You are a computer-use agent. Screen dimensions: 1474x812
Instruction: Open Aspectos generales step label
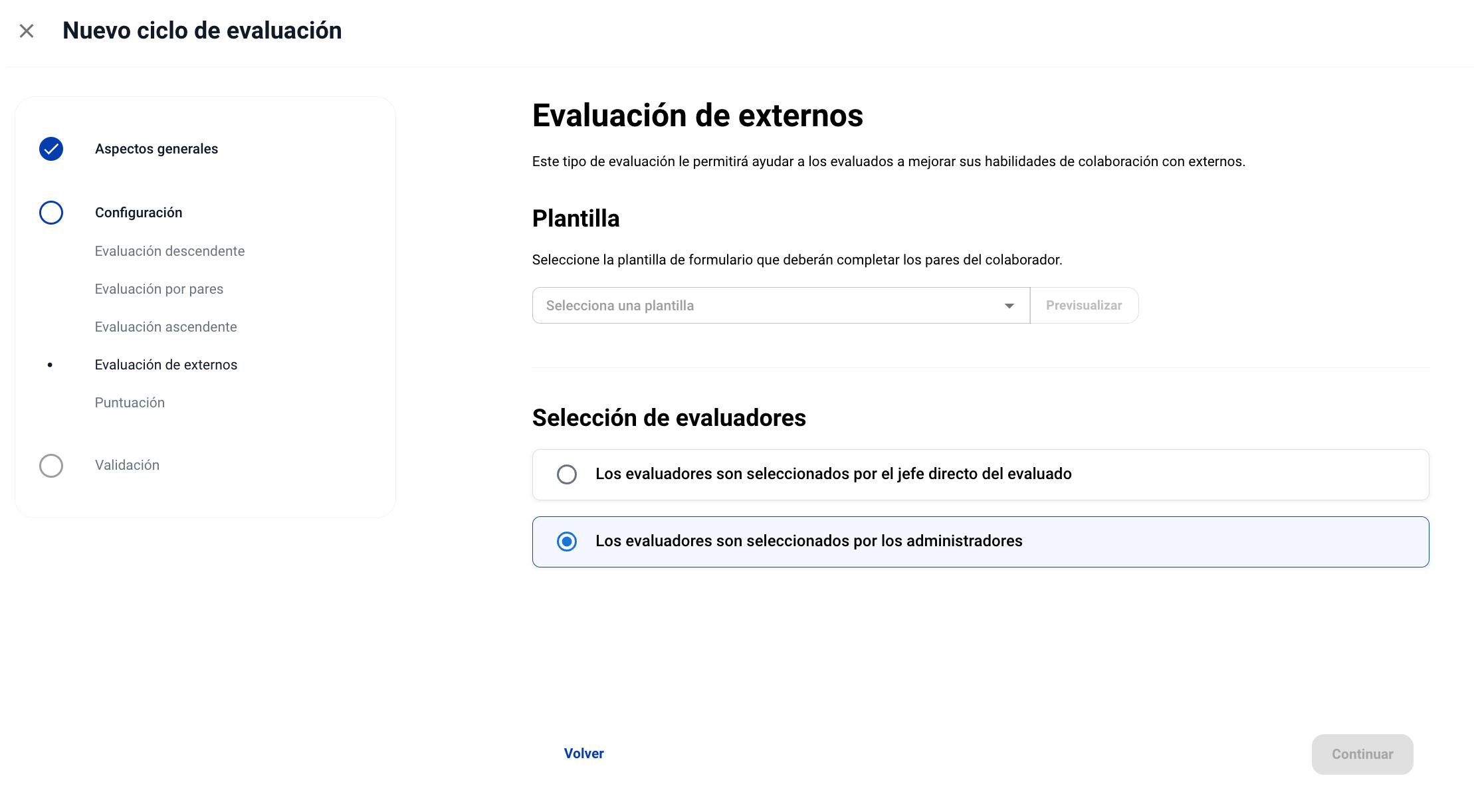(156, 149)
